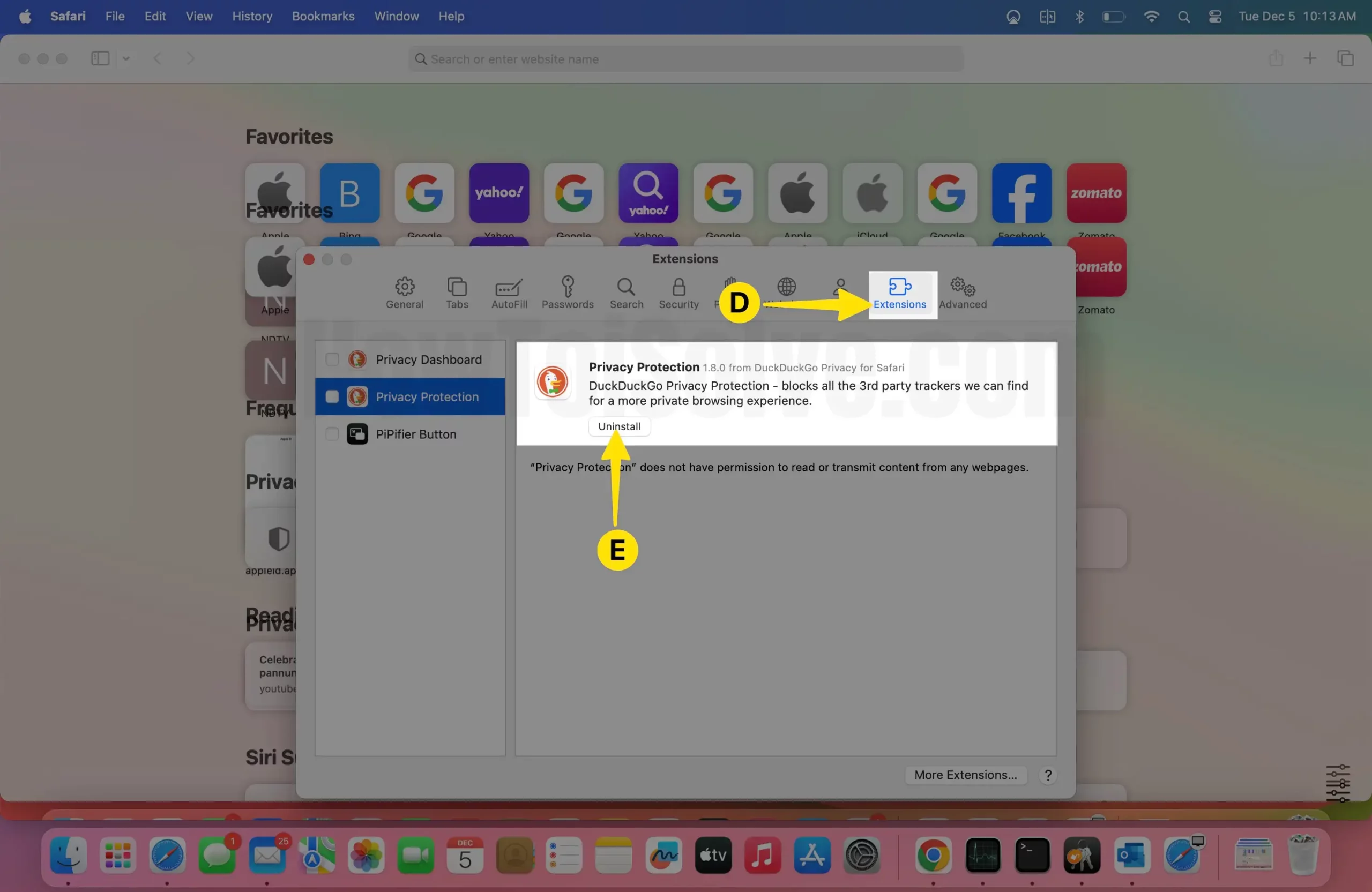Open System Settings from the Dock
Viewport: 1372px width, 892px height.
861,855
